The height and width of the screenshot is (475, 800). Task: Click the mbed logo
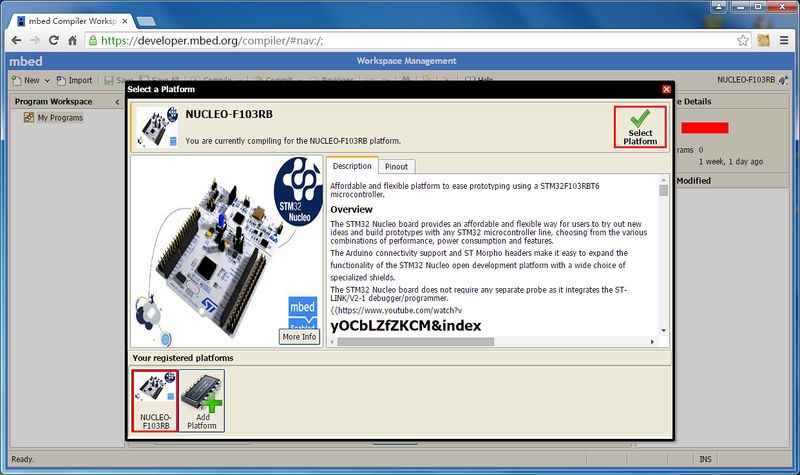point(26,61)
